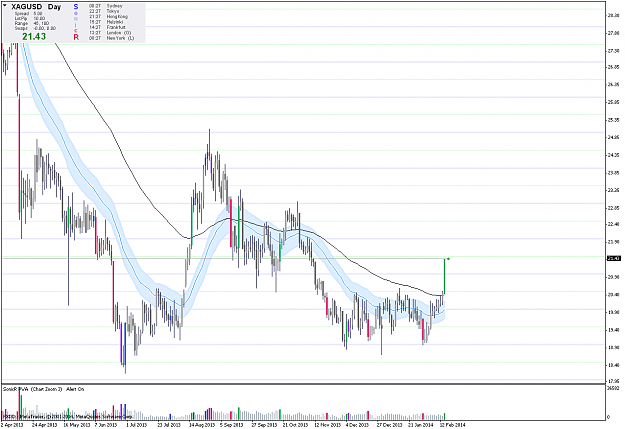
Task: Click the XAGUSD symbol title
Action: (x=27, y=7)
